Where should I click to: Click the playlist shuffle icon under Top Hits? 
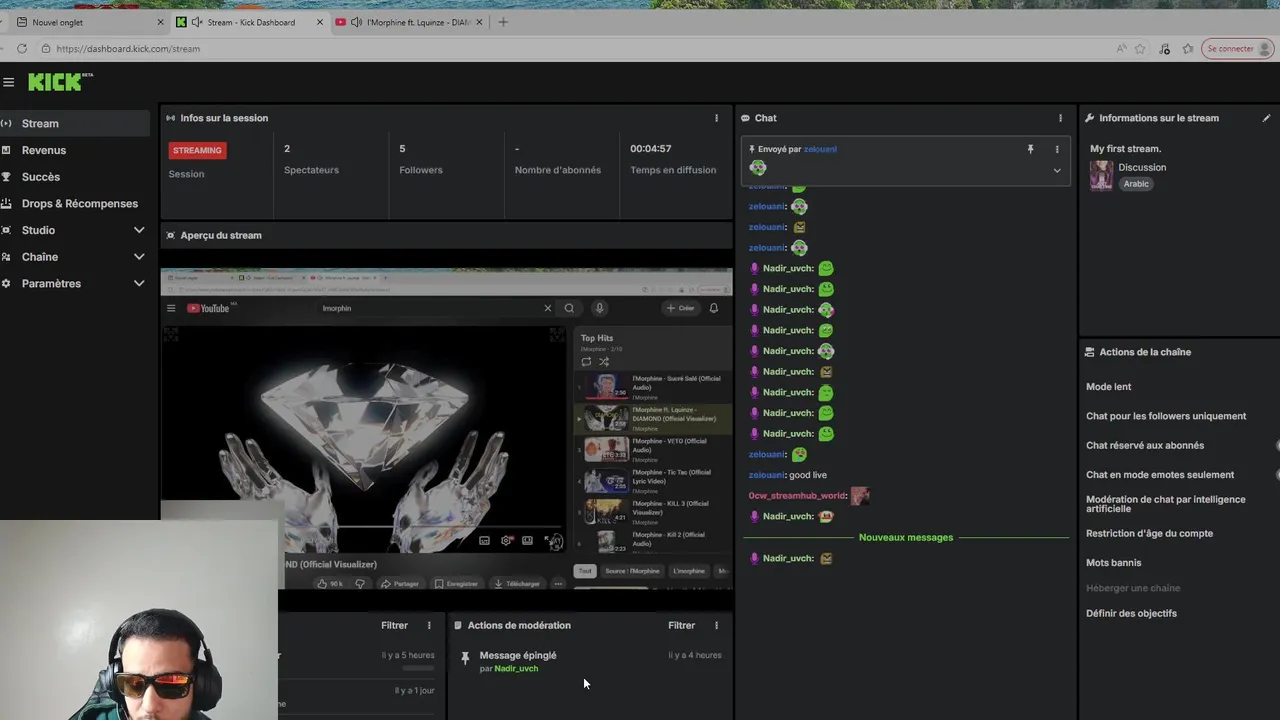pyautogui.click(x=604, y=361)
